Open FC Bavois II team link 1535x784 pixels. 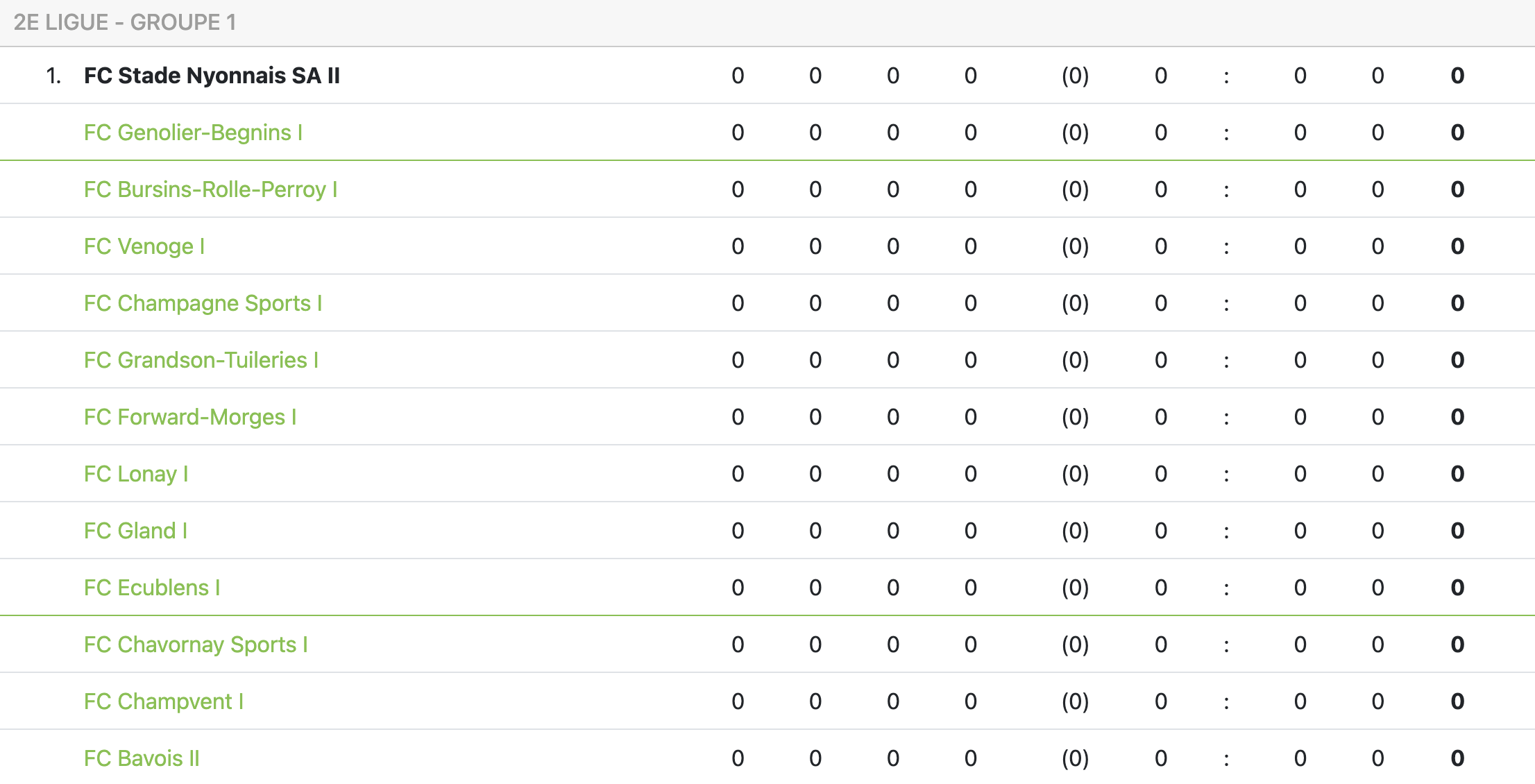point(142,758)
